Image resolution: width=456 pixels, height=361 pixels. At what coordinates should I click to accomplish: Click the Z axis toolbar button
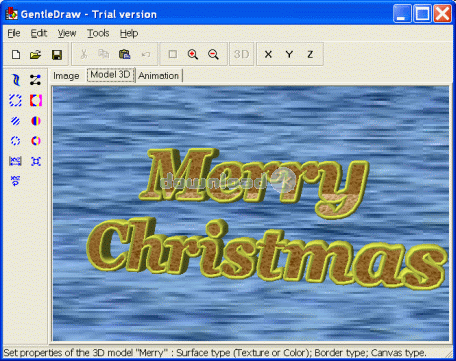310,54
